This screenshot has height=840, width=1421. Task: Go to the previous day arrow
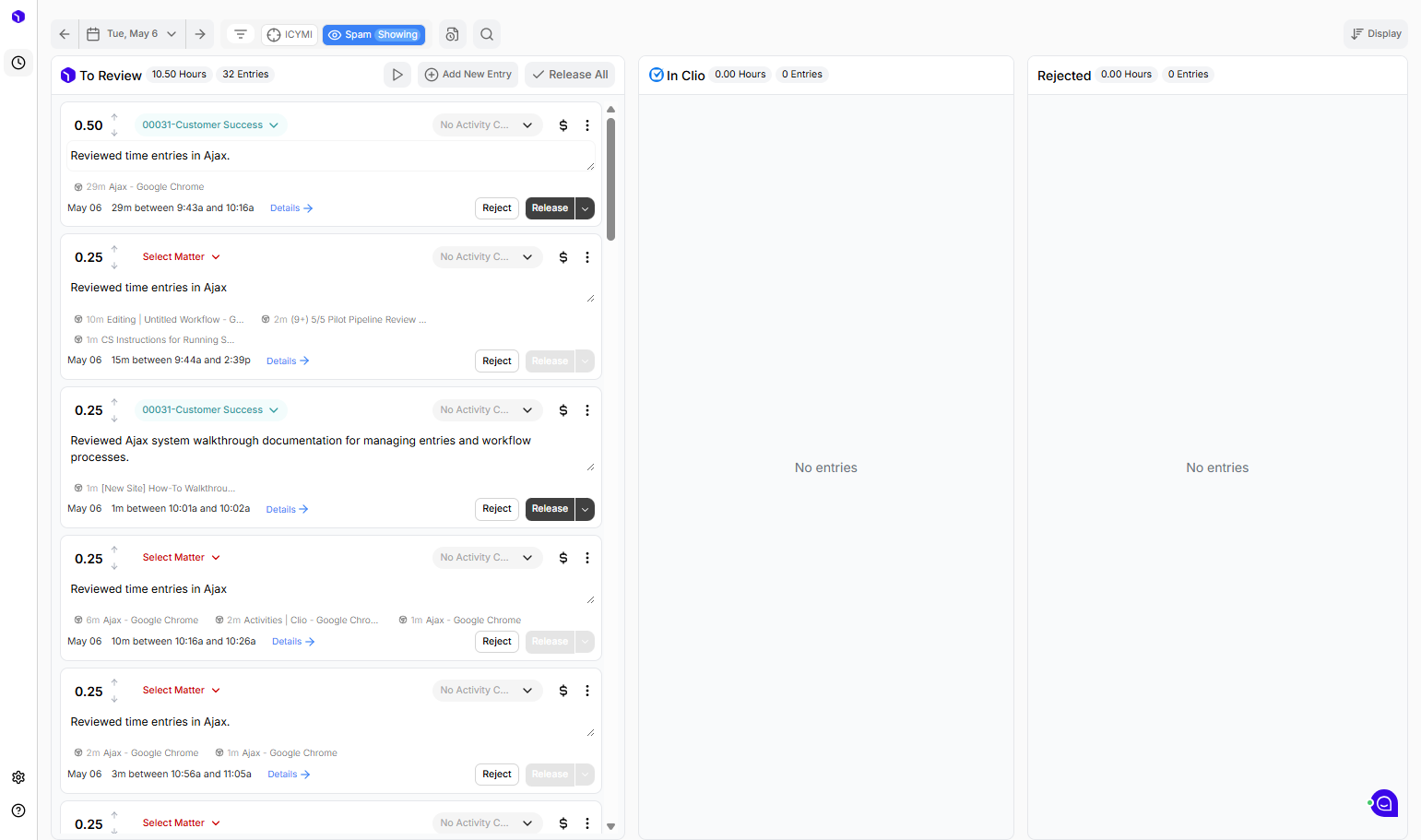pos(65,34)
